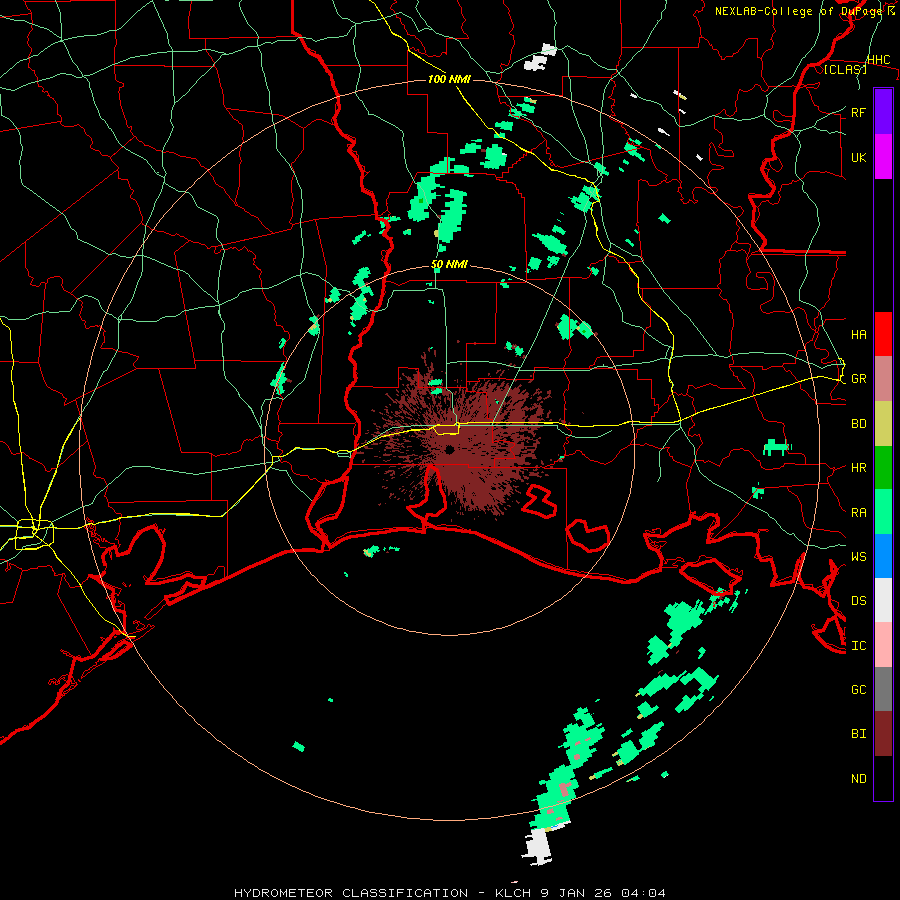Click the GC gray legend swatch
Viewport: 900px width, 900px height.
pyautogui.click(x=883, y=689)
